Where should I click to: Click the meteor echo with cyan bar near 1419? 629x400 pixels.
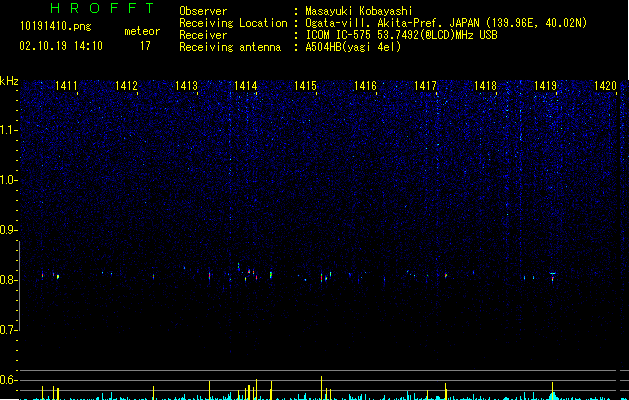(552, 276)
